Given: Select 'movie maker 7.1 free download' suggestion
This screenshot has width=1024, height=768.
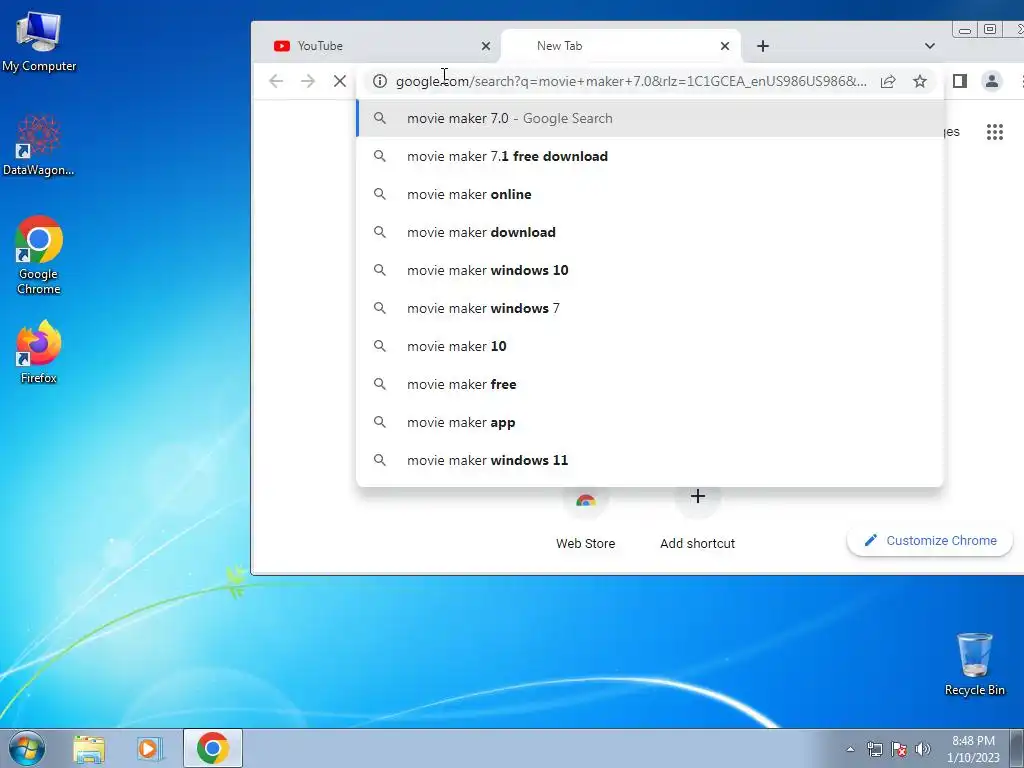Looking at the screenshot, I should [x=650, y=156].
